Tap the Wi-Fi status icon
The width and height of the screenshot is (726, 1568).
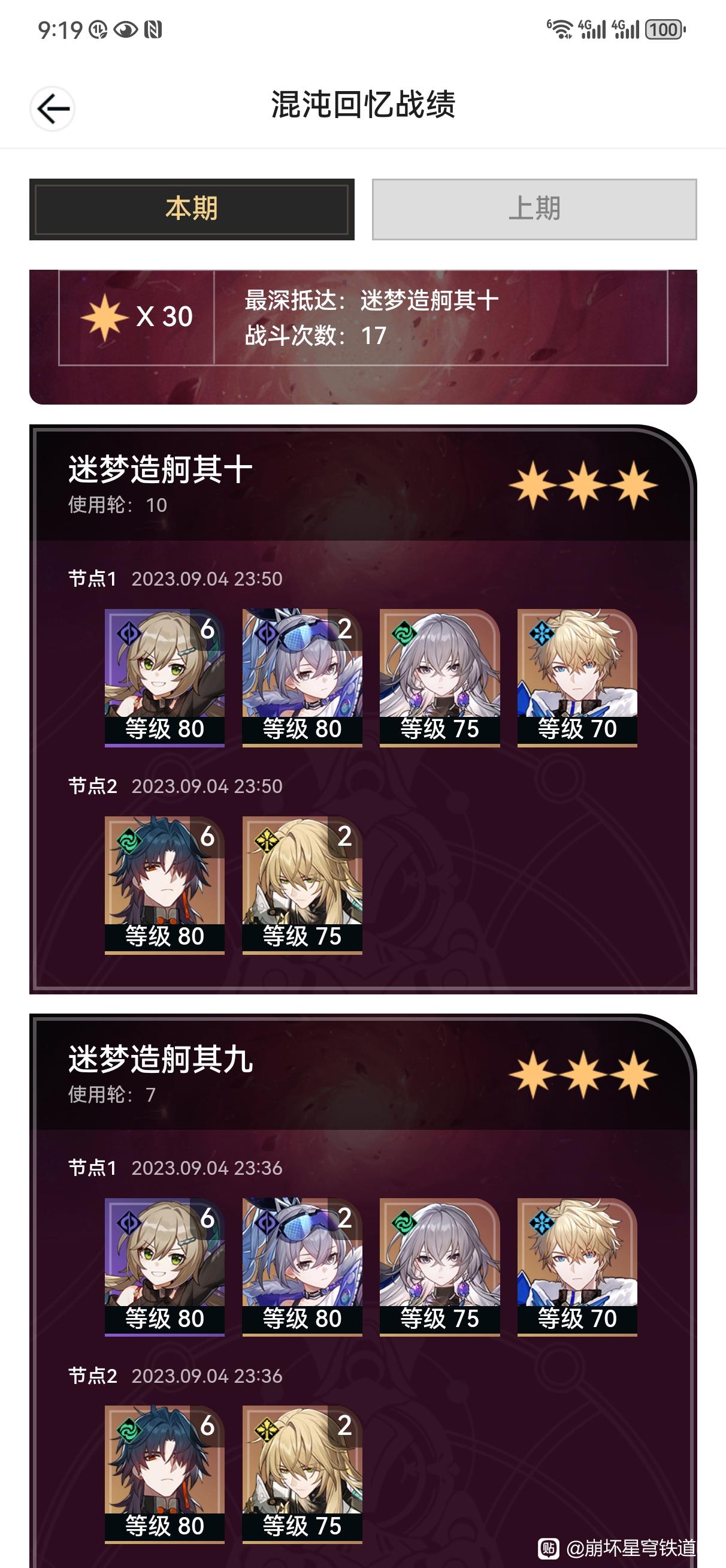(559, 29)
